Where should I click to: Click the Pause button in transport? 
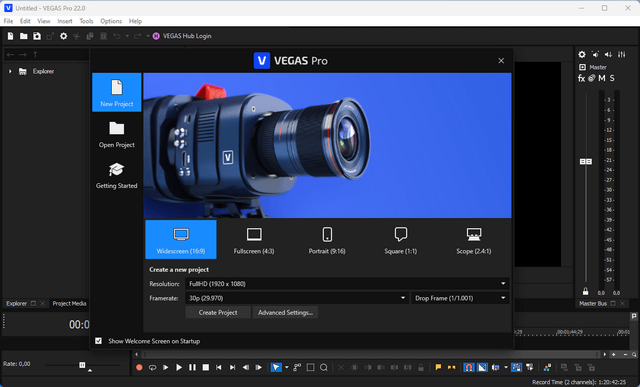pyautogui.click(x=192, y=367)
